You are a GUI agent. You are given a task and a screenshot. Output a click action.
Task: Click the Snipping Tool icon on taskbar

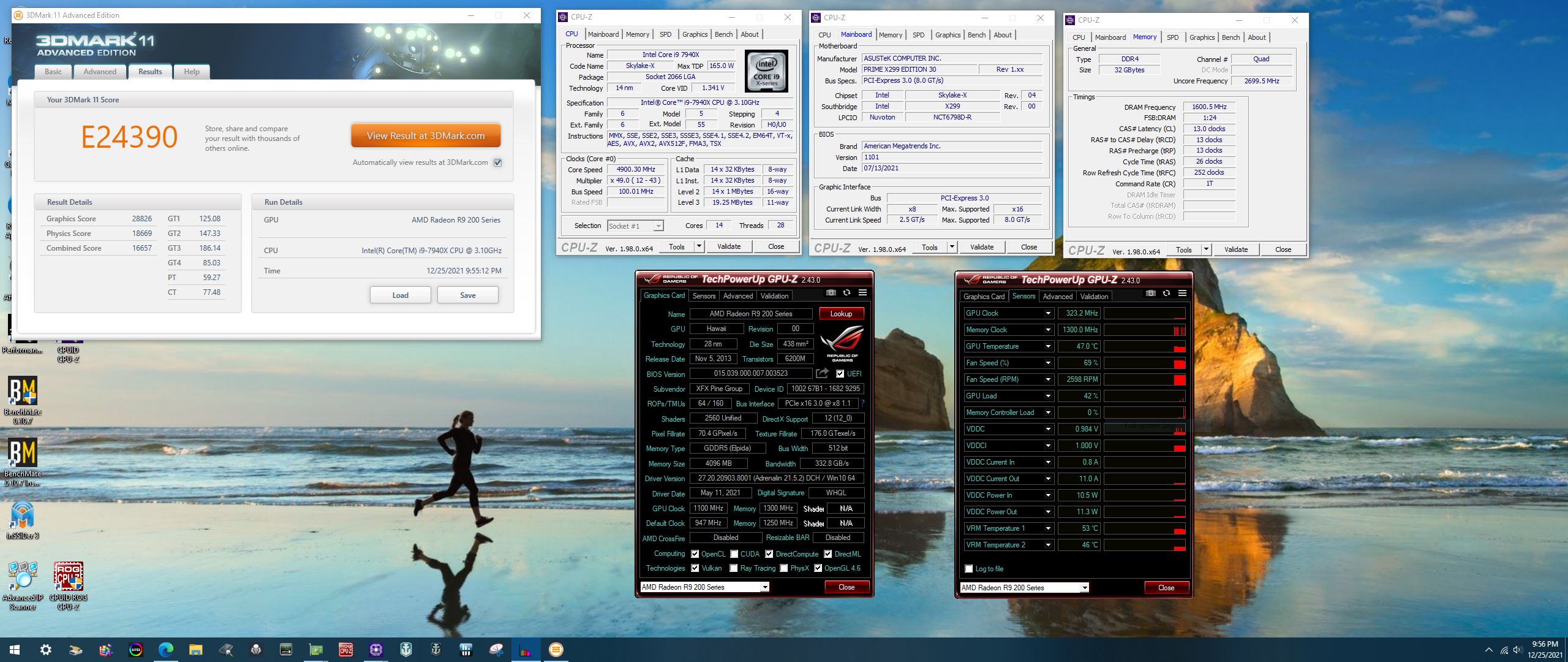tap(496, 650)
